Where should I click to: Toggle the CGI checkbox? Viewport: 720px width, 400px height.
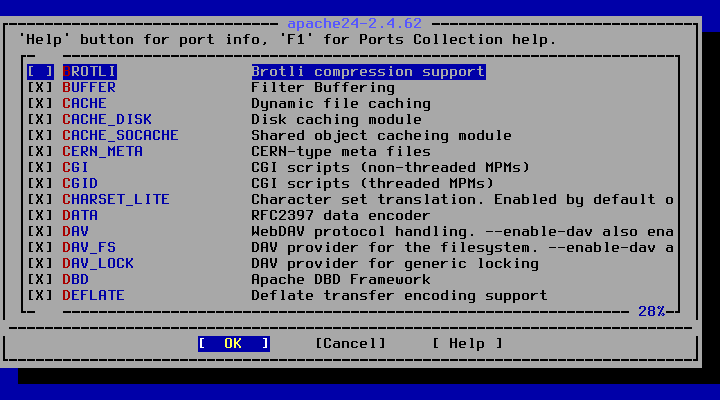[x=40, y=168]
